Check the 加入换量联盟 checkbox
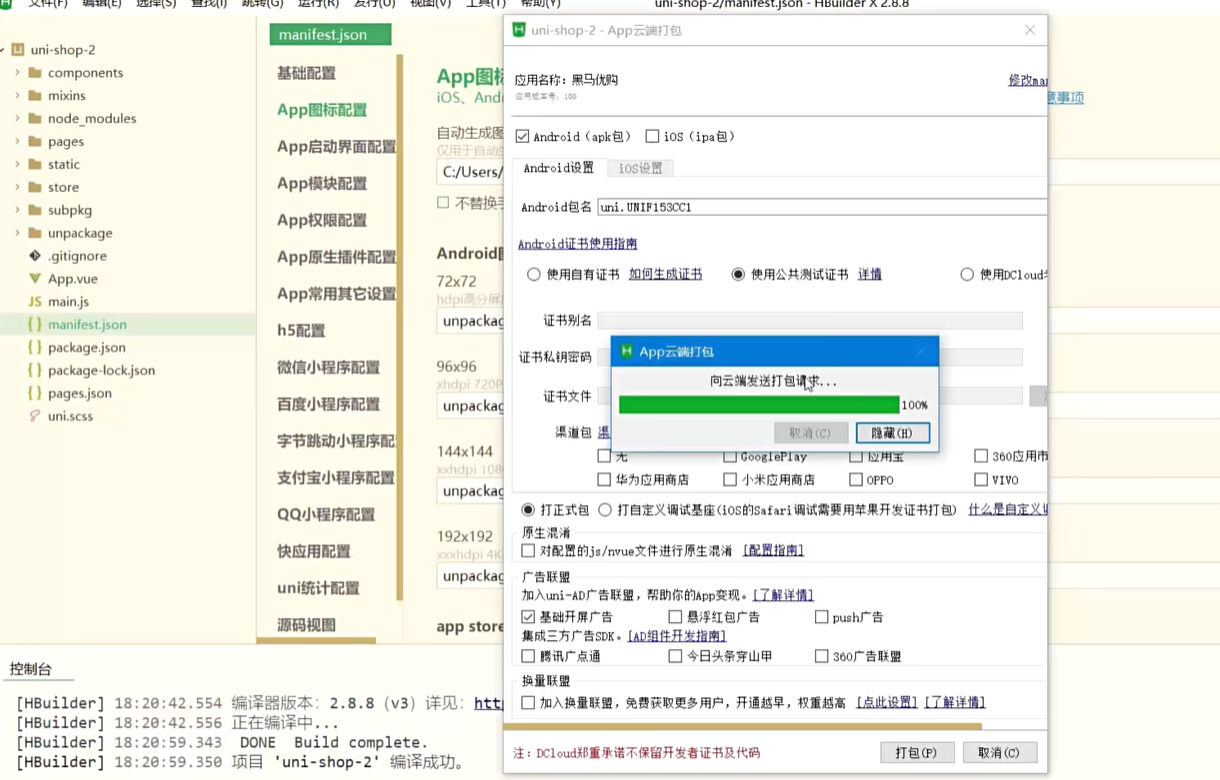This screenshot has height=780, width=1220. pos(528,703)
